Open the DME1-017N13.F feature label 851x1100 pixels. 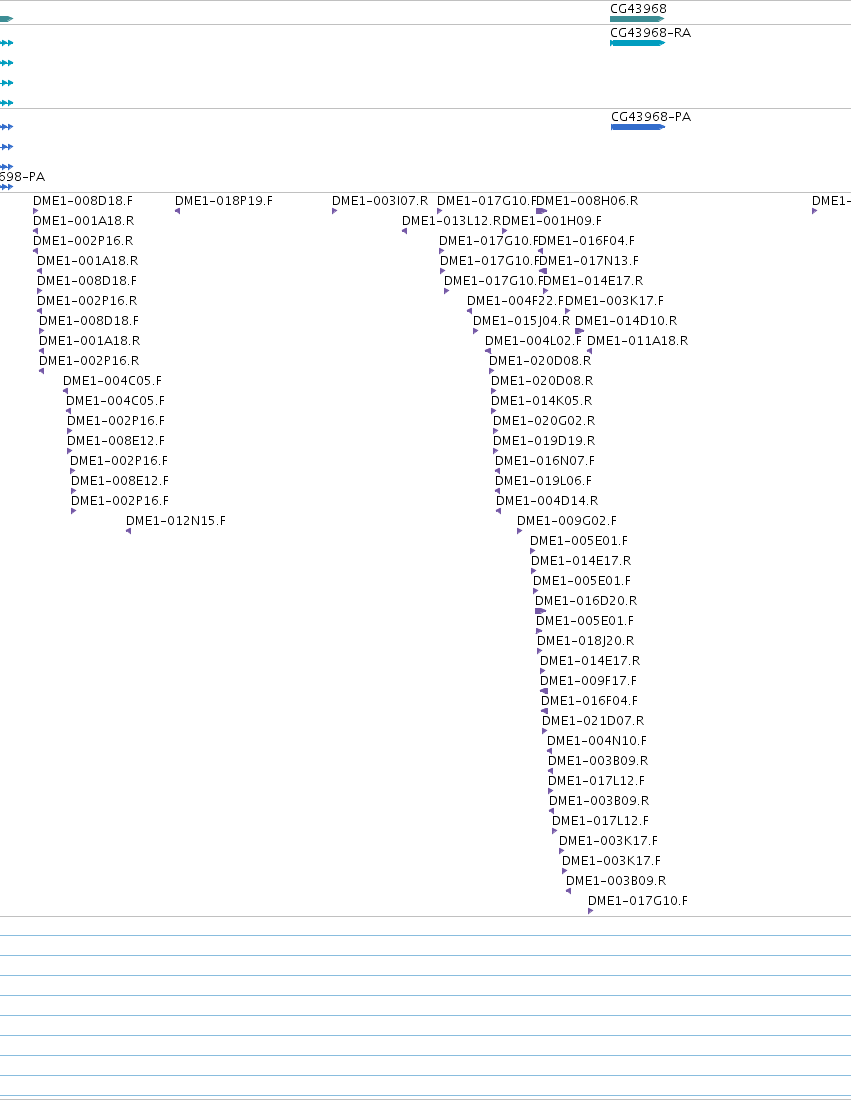point(589,261)
